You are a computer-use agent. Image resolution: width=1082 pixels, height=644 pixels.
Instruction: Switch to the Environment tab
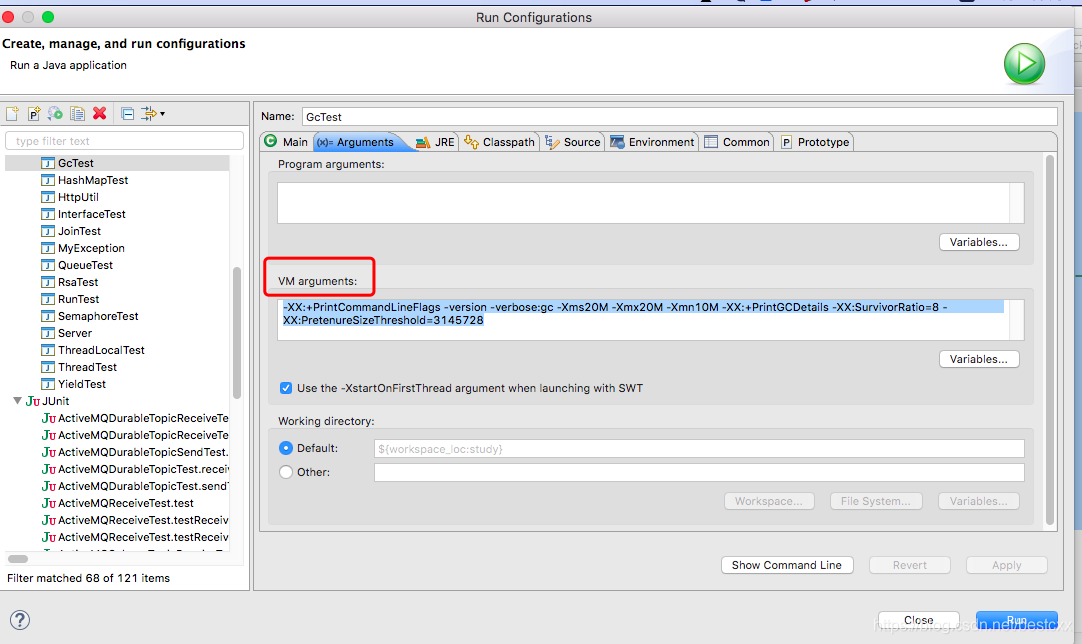652,142
